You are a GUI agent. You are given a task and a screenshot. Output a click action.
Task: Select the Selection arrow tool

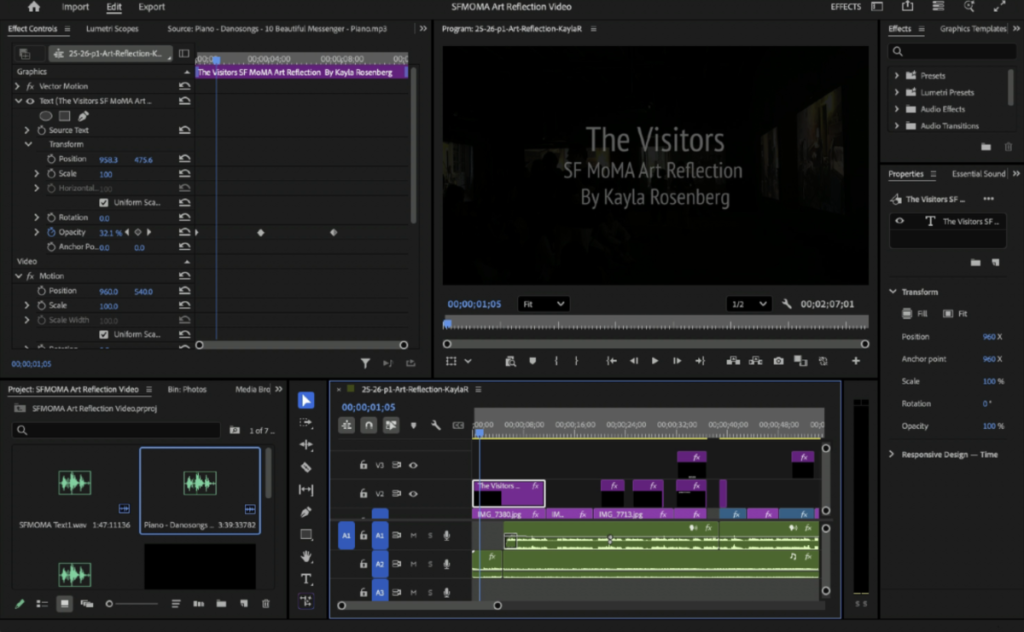tap(306, 400)
